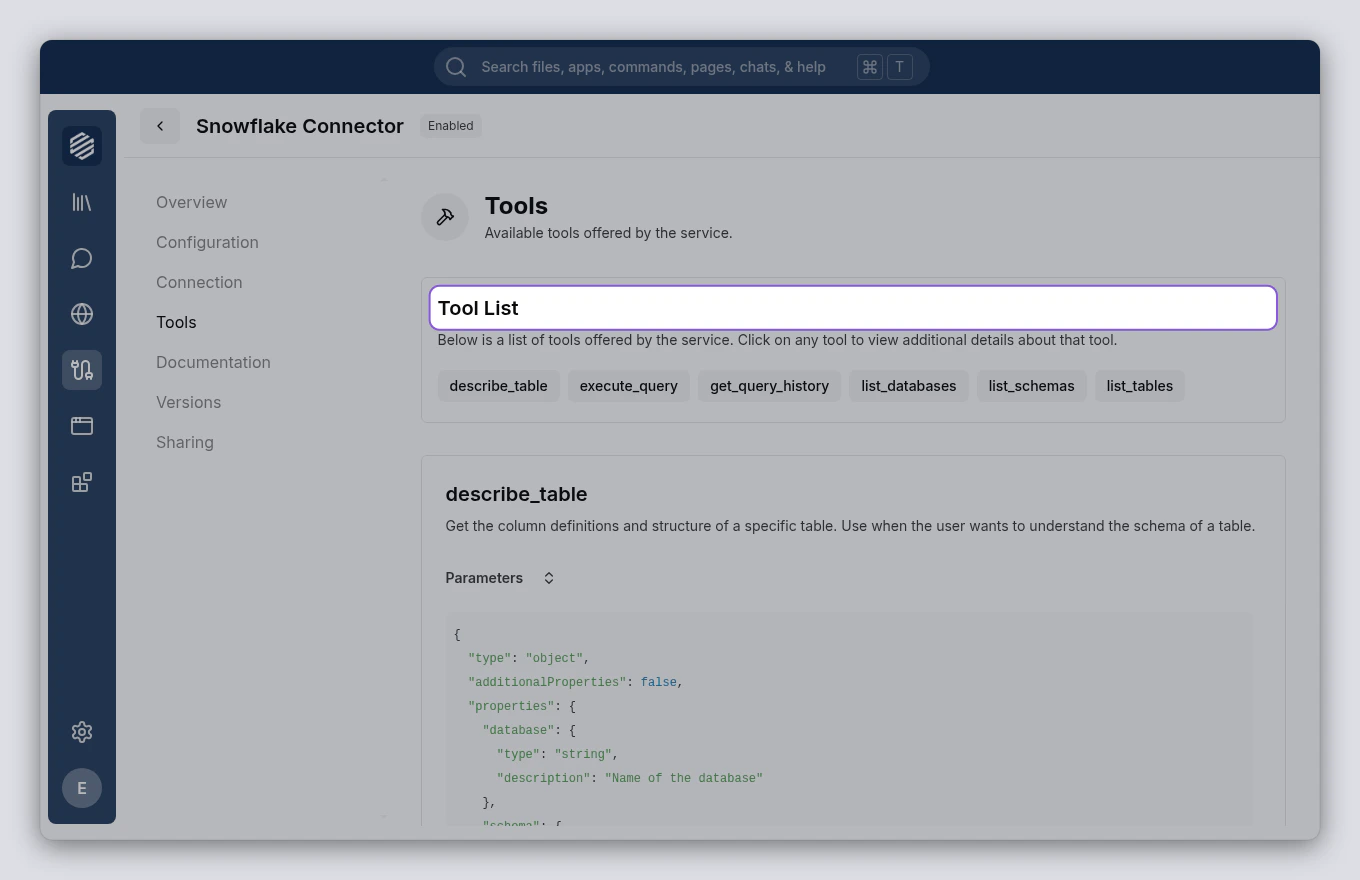
Task: Click the hammer icon beside Tools heading
Action: [x=445, y=217]
